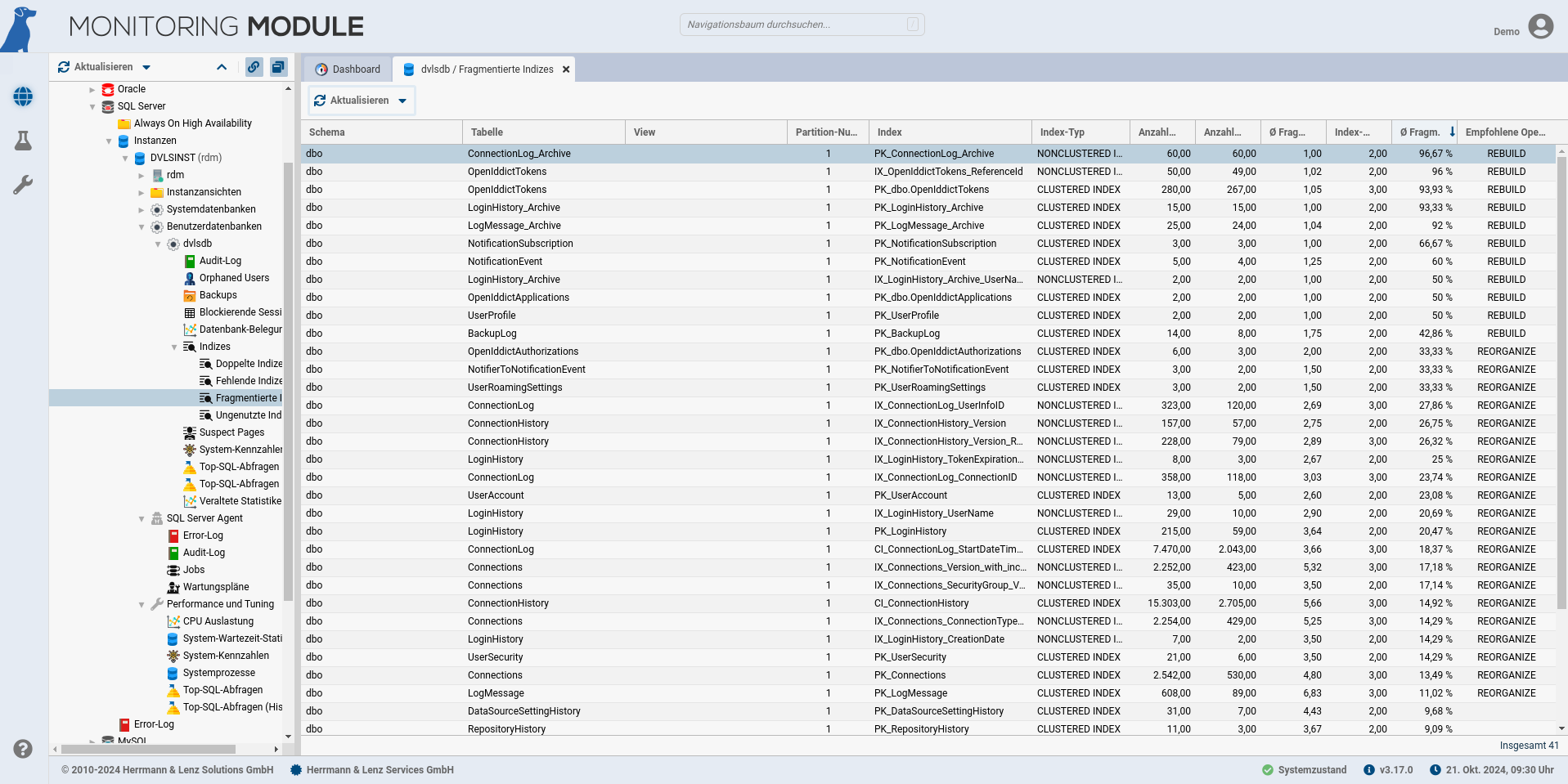Switch to the Dashboard tab
This screenshot has height=784, width=1568.
[348, 69]
